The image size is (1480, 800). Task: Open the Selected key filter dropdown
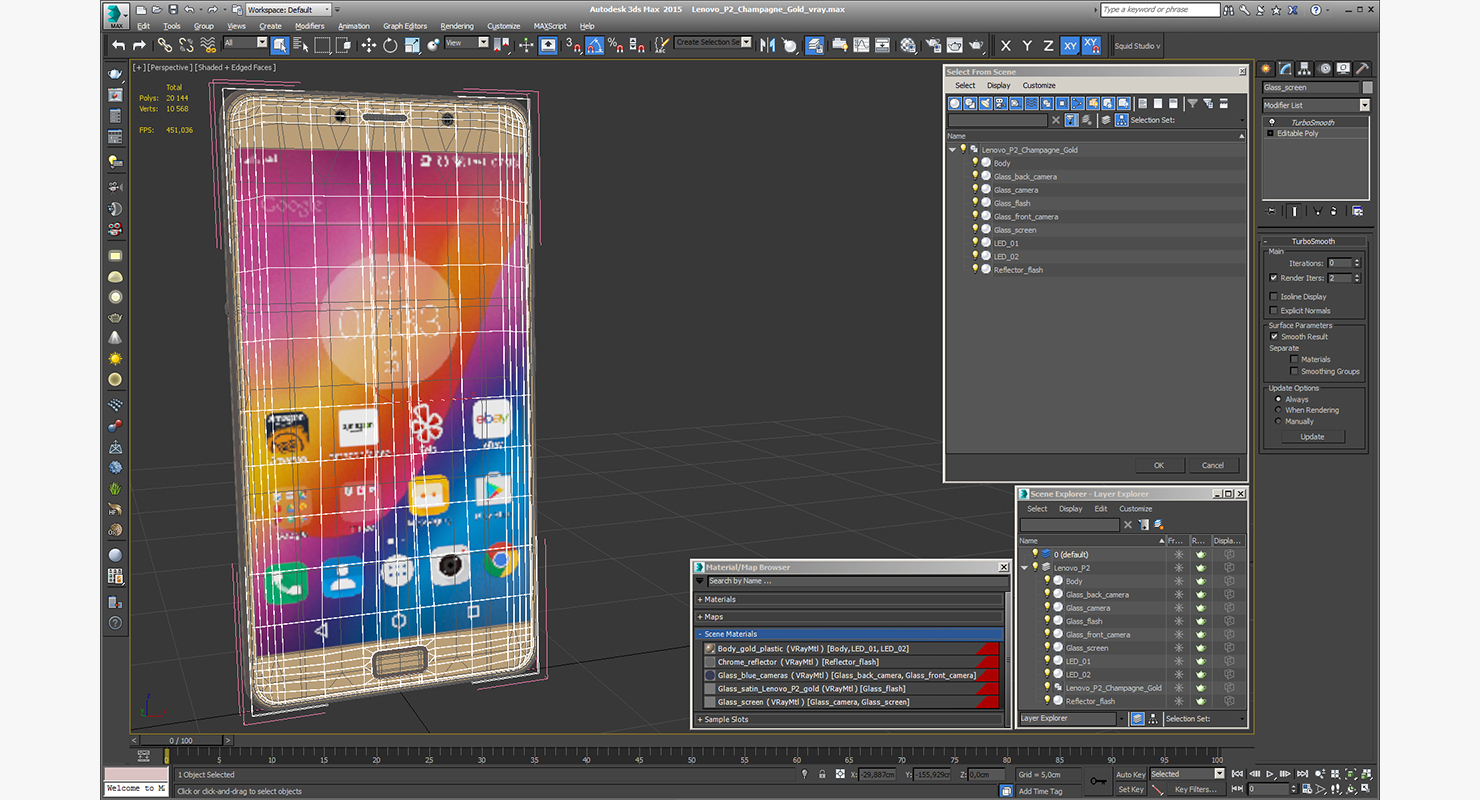tap(1187, 774)
